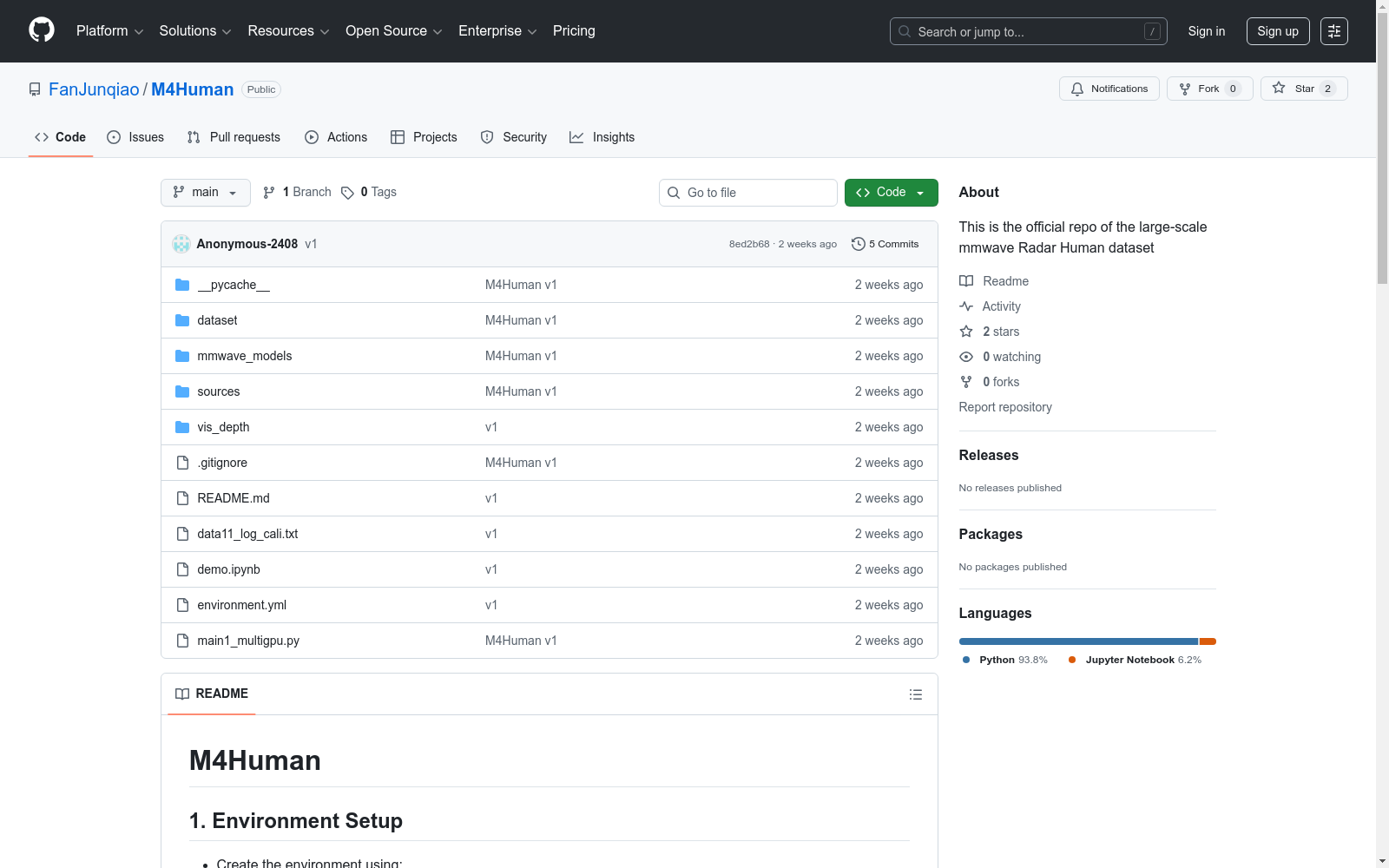The width and height of the screenshot is (1389, 868).
Task: Click the vis_depth folder icon
Action: pos(182,427)
